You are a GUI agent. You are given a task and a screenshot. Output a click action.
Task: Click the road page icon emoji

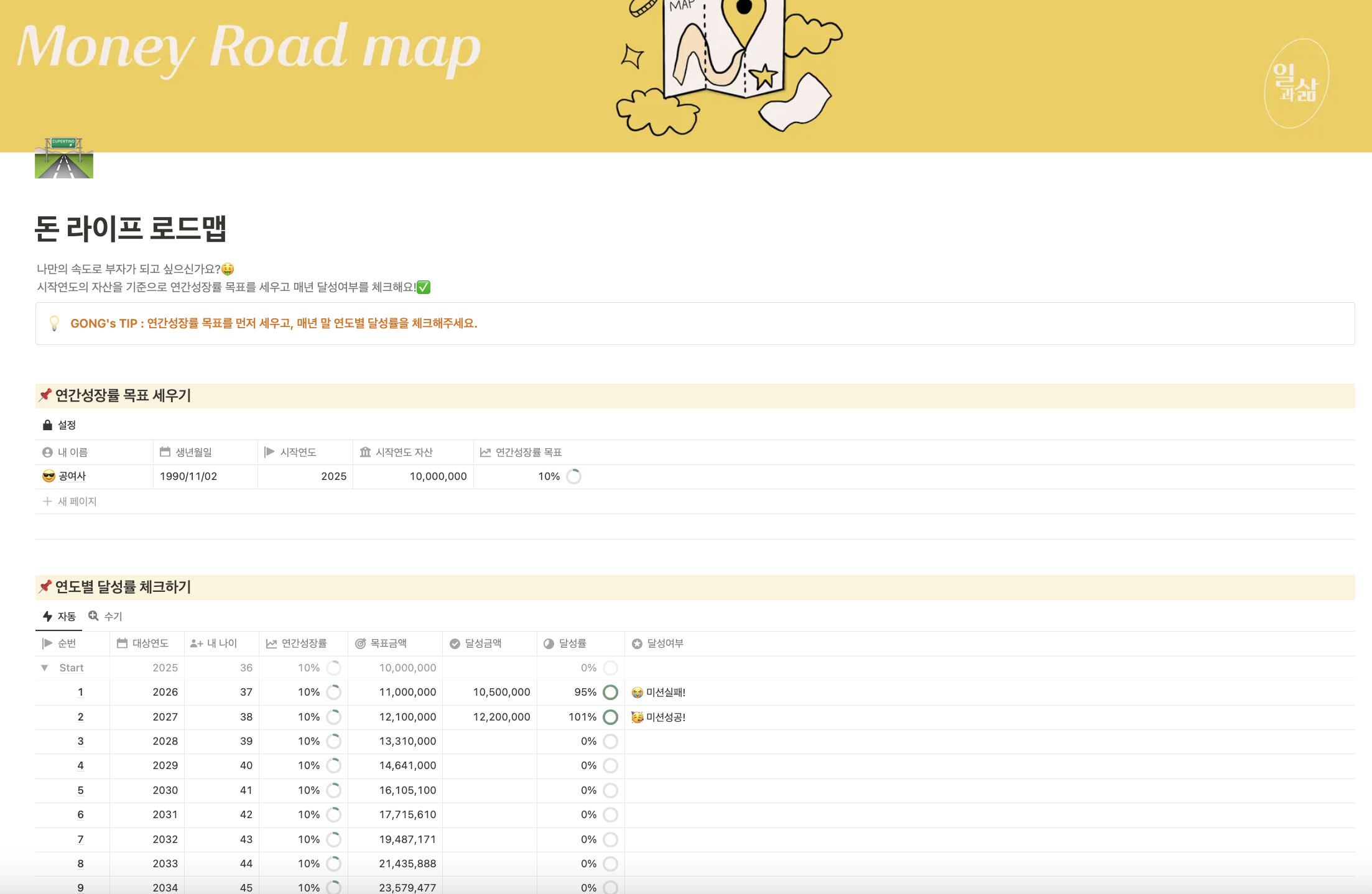pyautogui.click(x=63, y=158)
